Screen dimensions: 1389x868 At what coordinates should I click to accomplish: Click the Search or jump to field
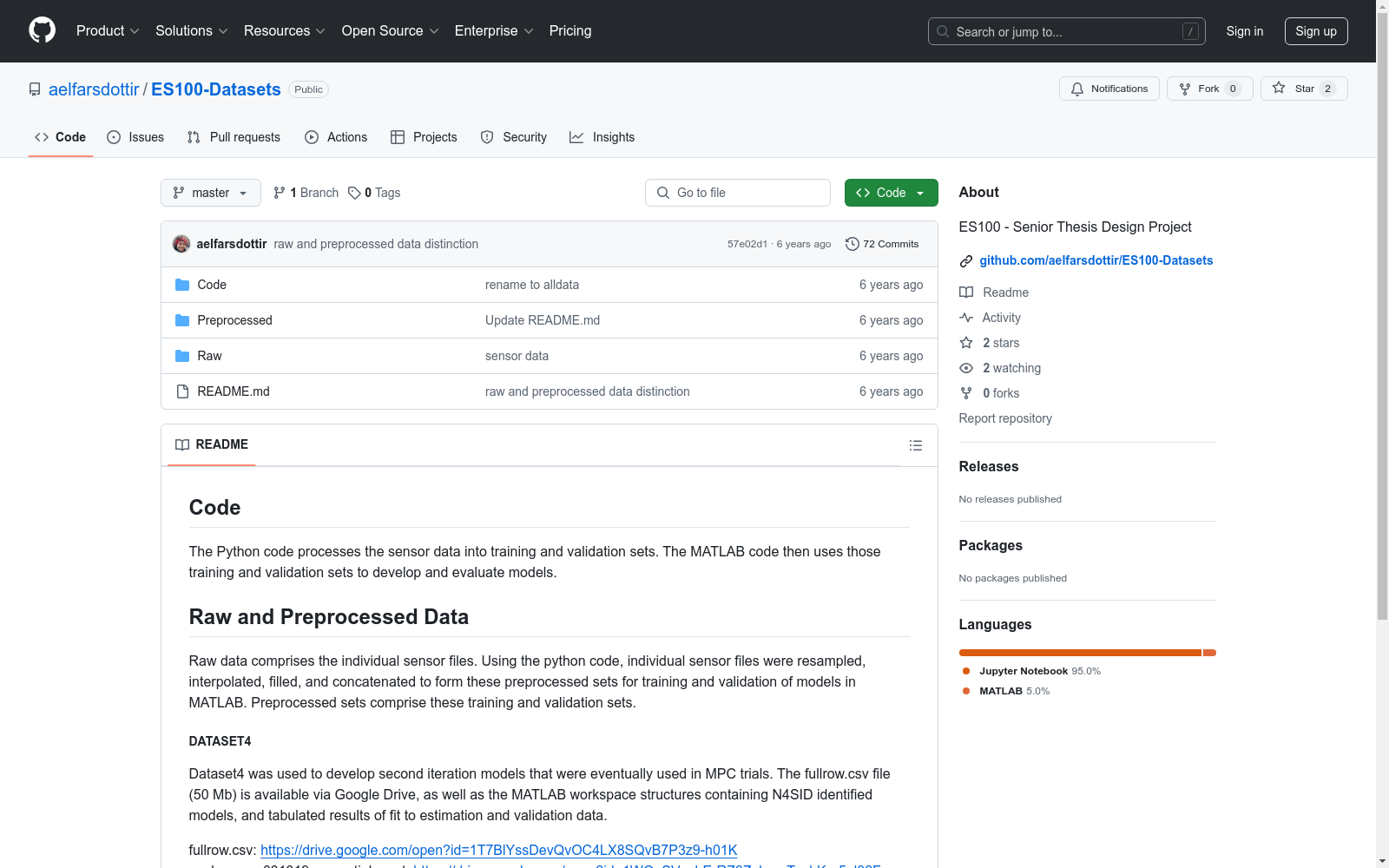click(1067, 31)
